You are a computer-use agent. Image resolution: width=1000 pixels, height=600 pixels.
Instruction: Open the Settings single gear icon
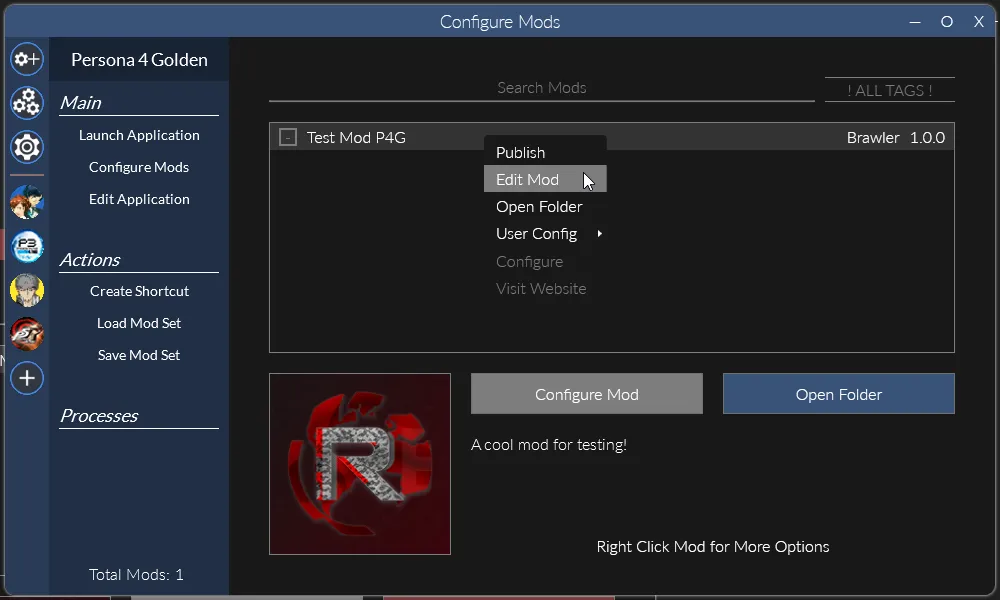(x=27, y=147)
